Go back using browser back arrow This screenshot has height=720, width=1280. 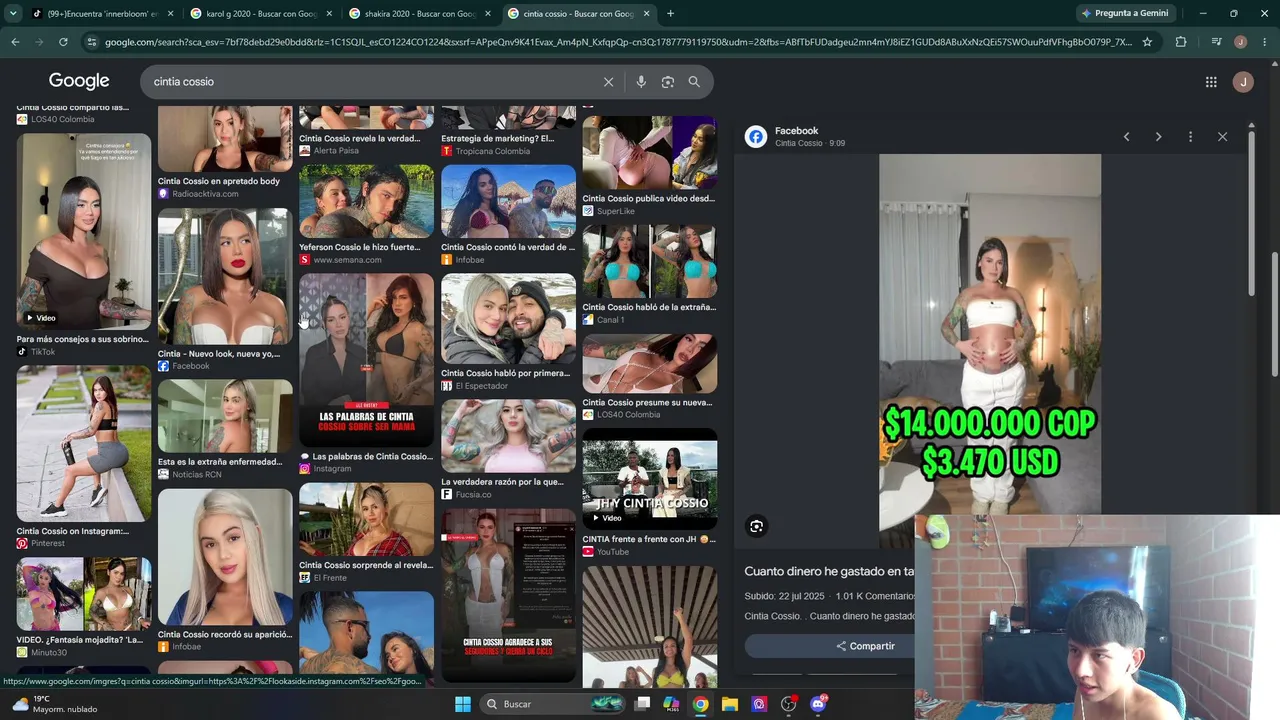coord(15,42)
